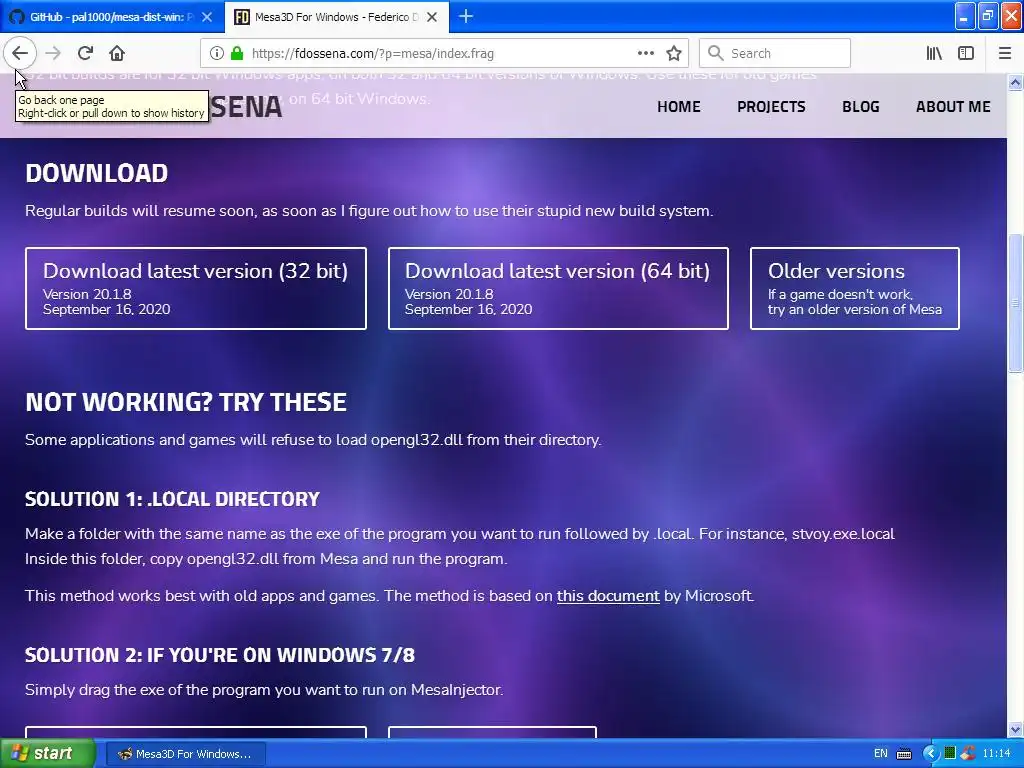Screen dimensions: 1024x768
Task: Click 'SOLUTION 2: IF YOU'RE ON WINDOWS 7/8' heading
Action: click(x=220, y=655)
